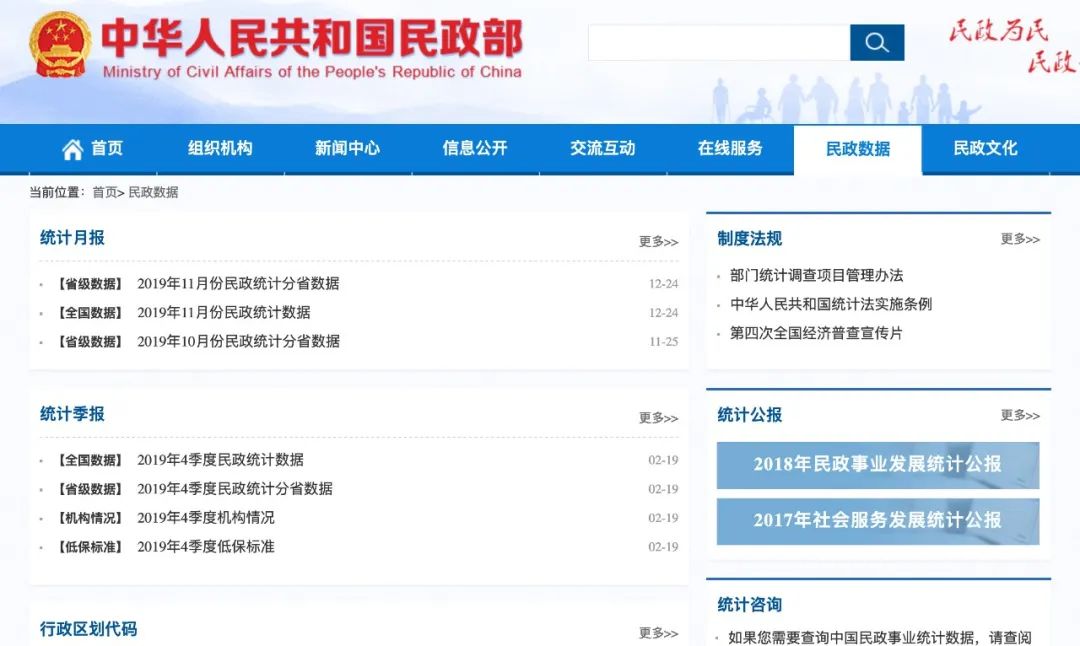Open the 信息公开 menu

(x=475, y=148)
